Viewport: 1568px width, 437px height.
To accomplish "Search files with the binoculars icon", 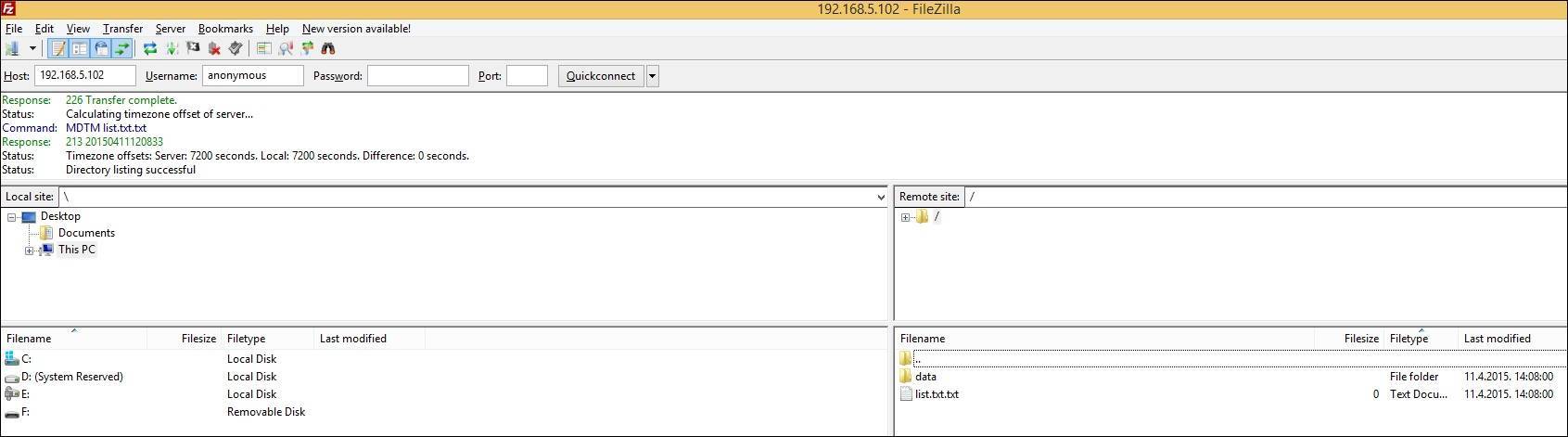I will coord(327,48).
